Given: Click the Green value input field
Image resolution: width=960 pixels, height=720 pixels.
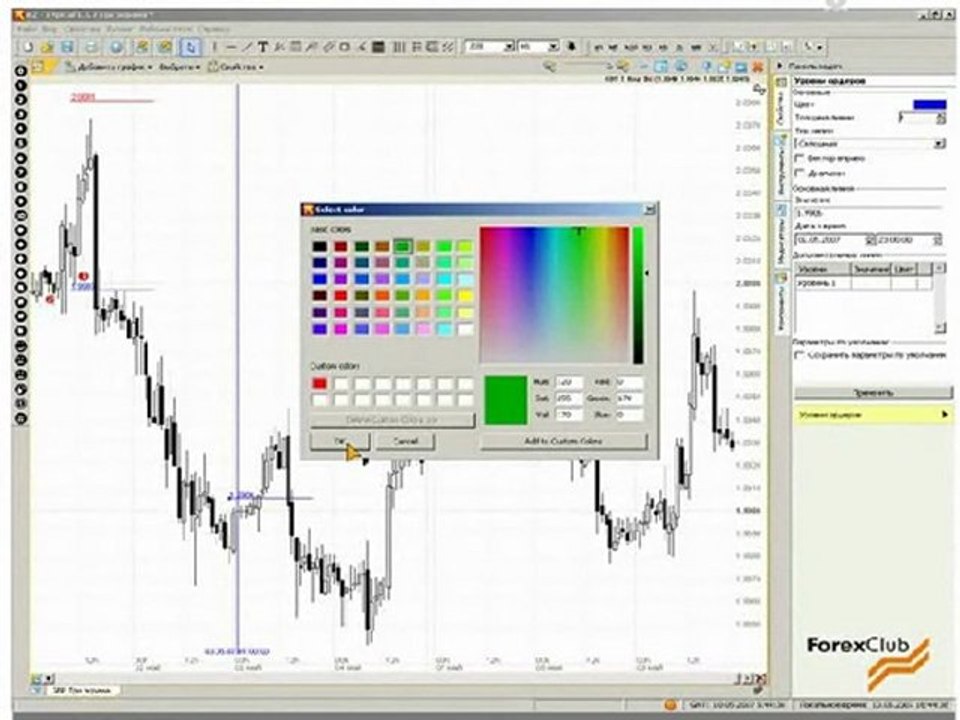Looking at the screenshot, I should coord(629,399).
